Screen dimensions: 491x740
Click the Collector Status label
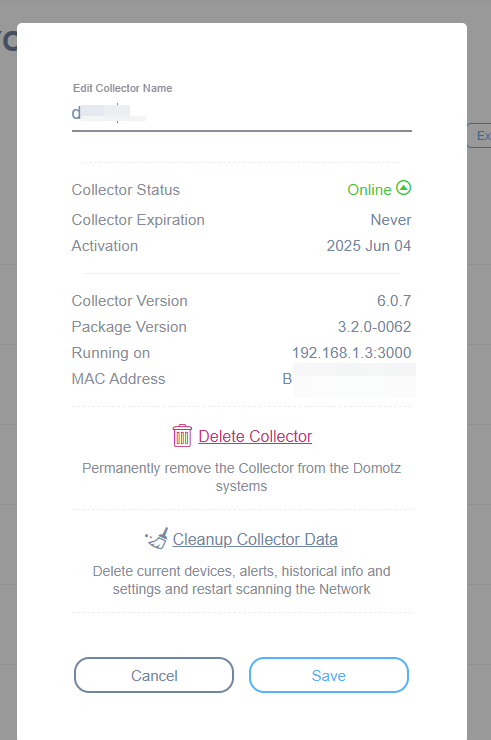pos(126,190)
